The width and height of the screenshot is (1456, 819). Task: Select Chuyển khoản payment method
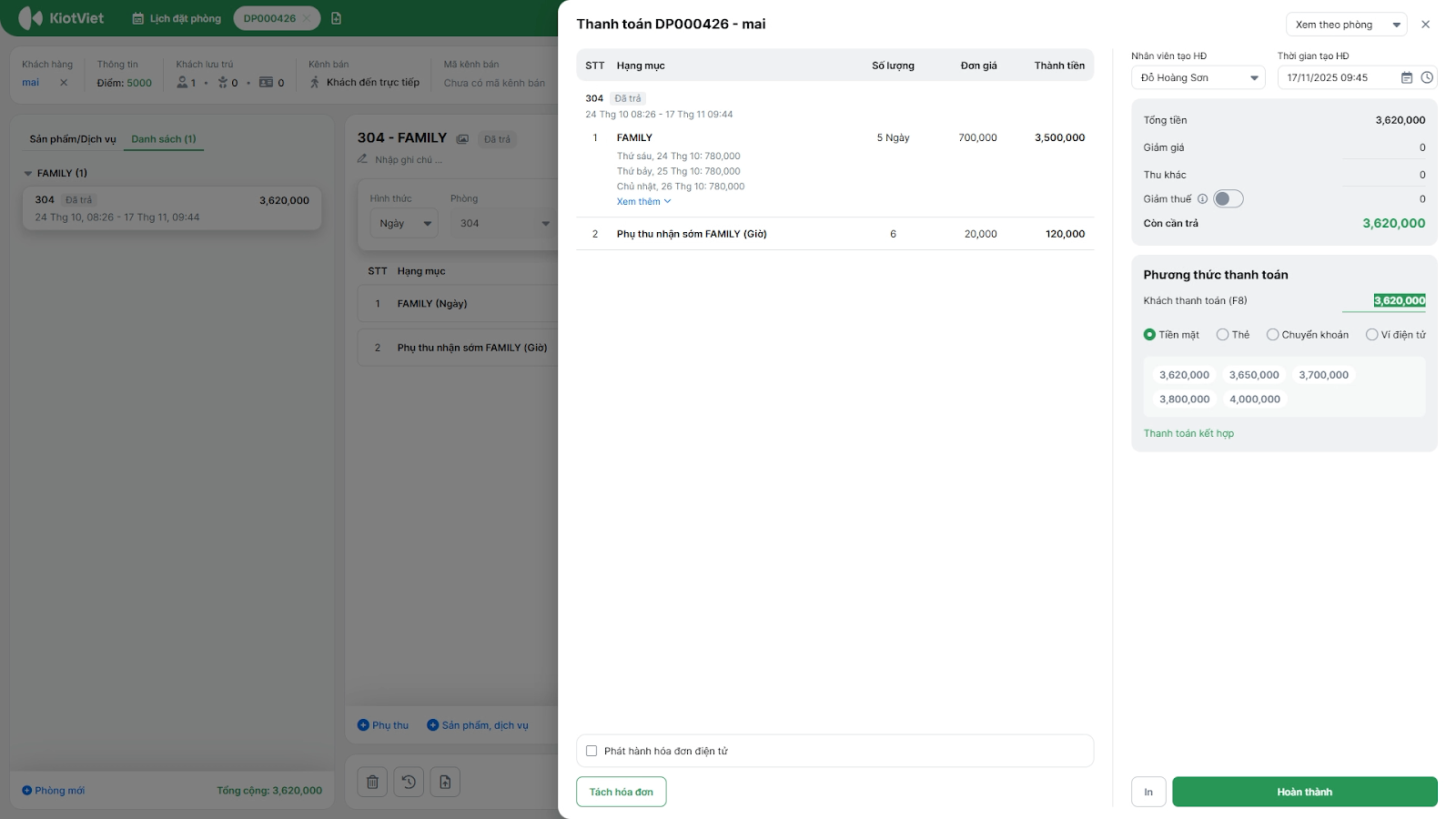pyautogui.click(x=1272, y=335)
